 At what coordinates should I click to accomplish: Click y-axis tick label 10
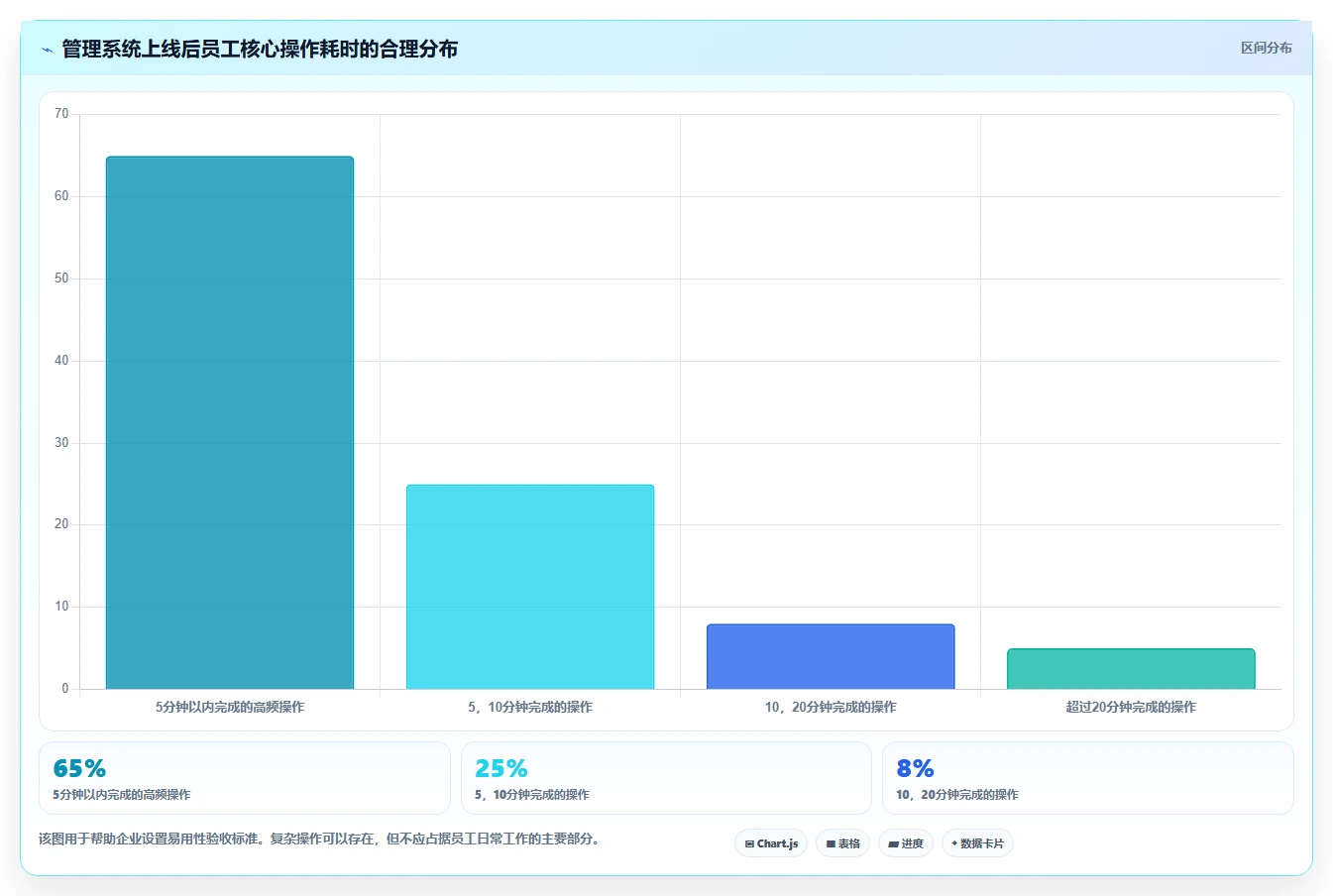point(61,607)
